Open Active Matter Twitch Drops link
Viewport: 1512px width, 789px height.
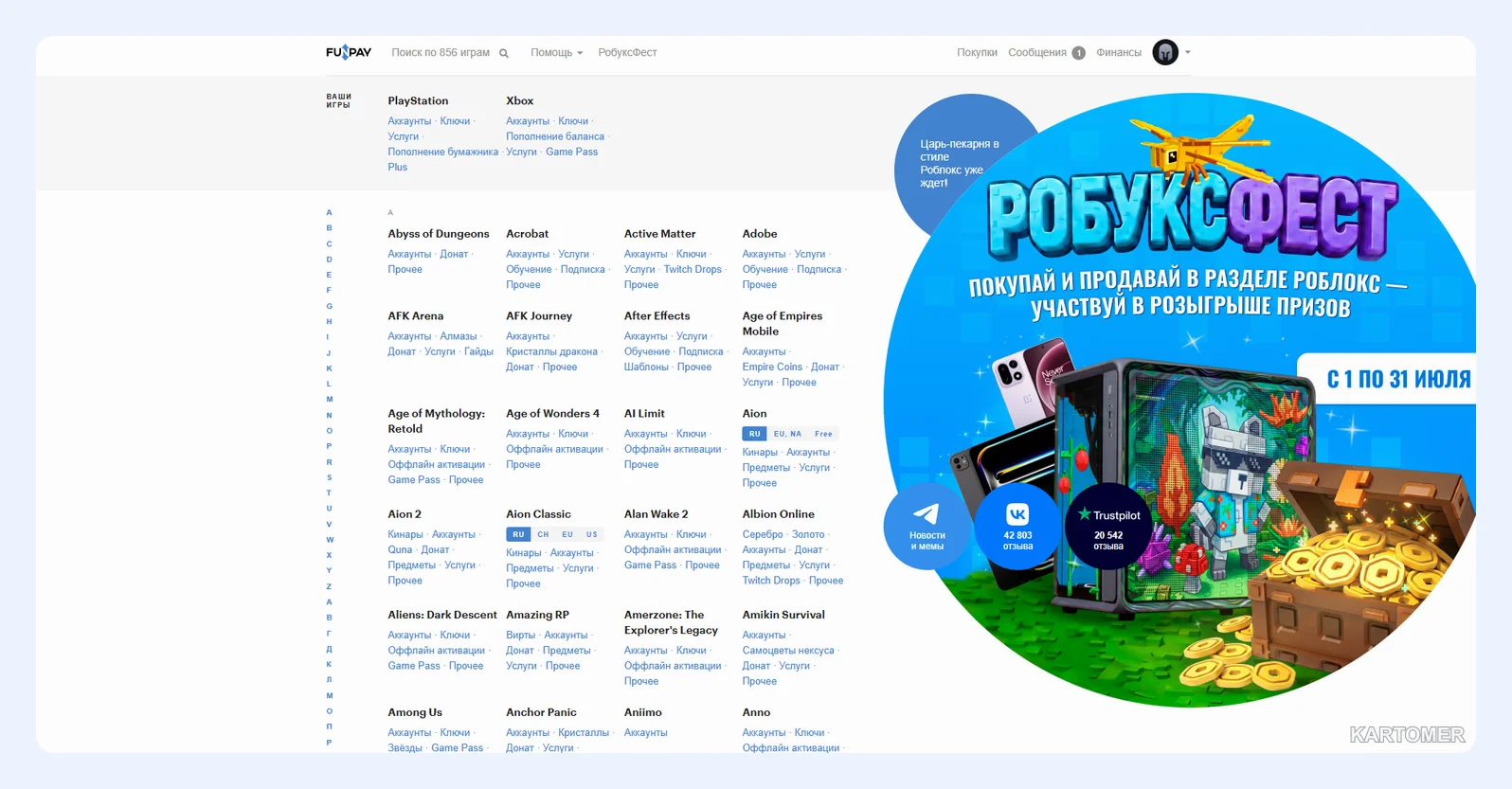pyautogui.click(x=693, y=269)
